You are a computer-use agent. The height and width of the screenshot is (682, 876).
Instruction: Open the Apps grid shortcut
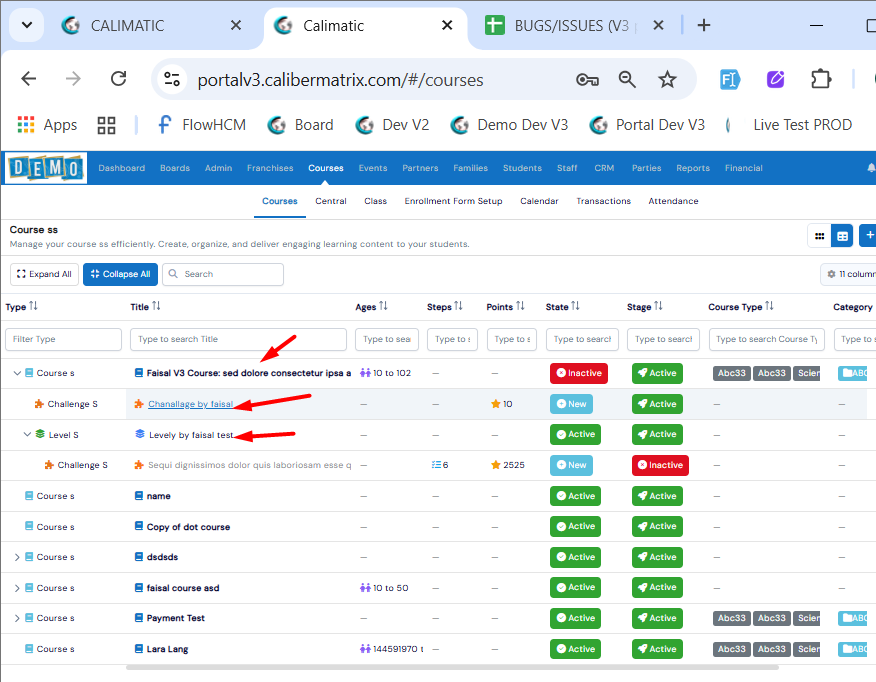point(47,125)
